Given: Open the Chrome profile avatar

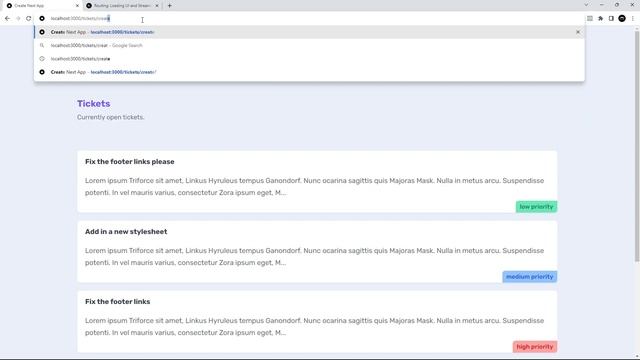Looking at the screenshot, I should [622, 18].
